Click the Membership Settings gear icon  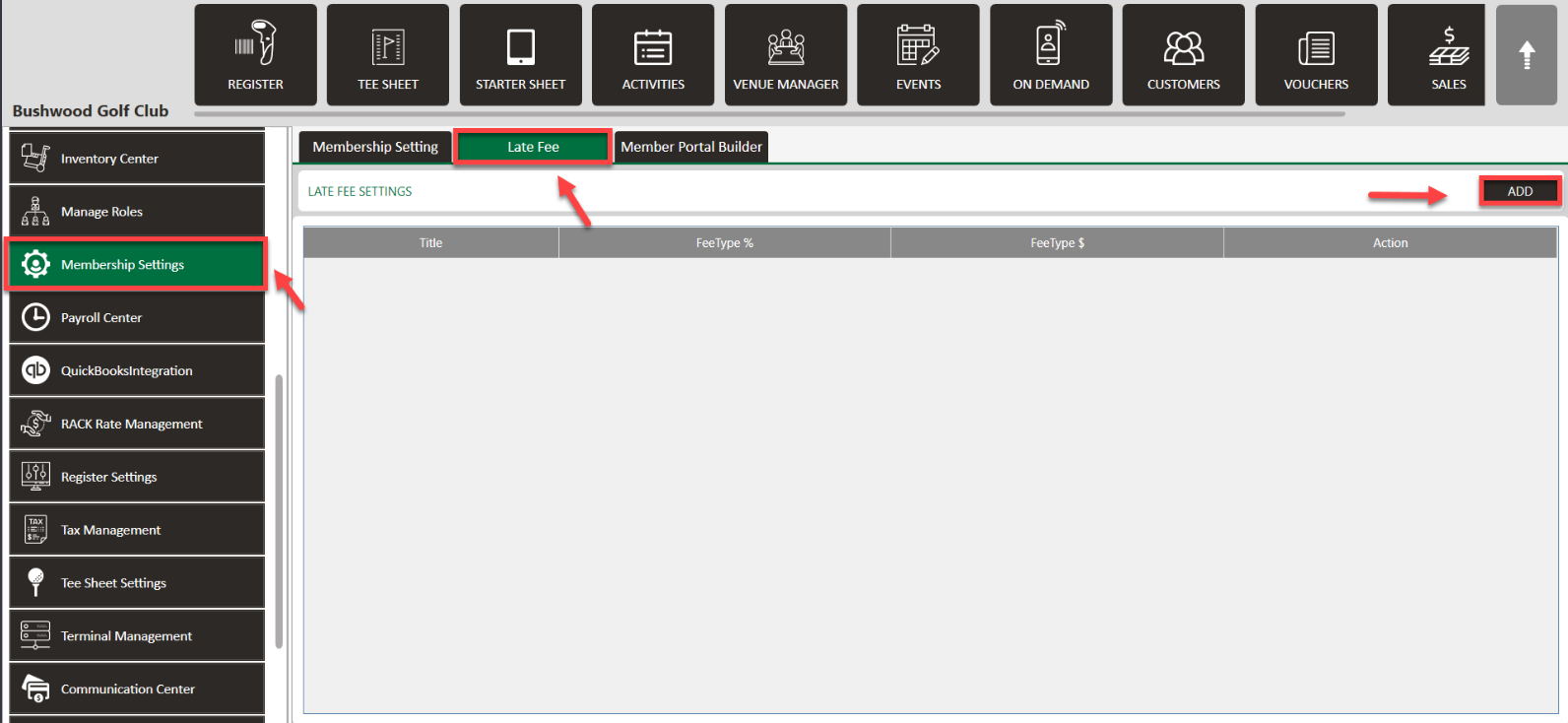35,264
